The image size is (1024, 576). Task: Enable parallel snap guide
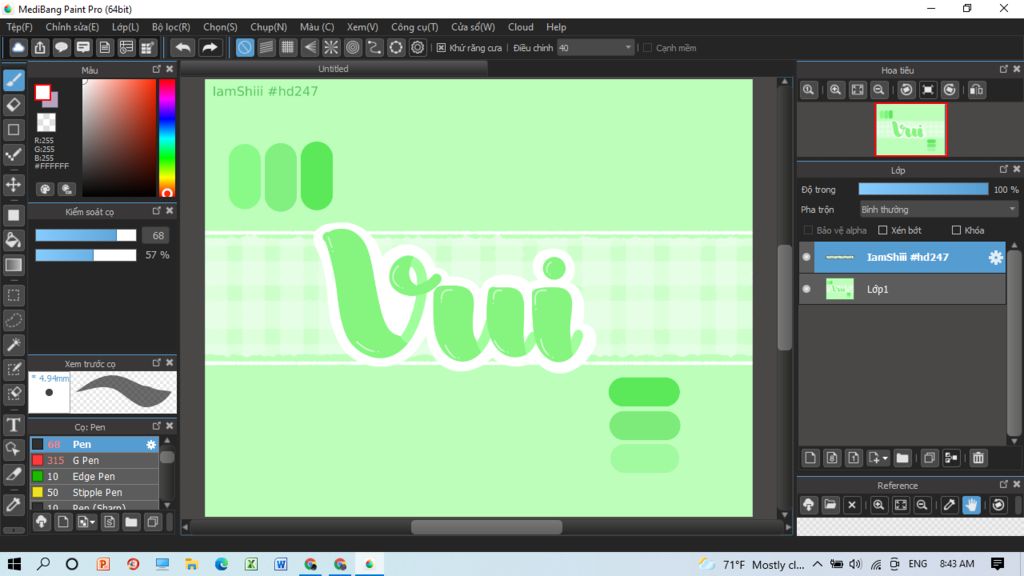(266, 48)
